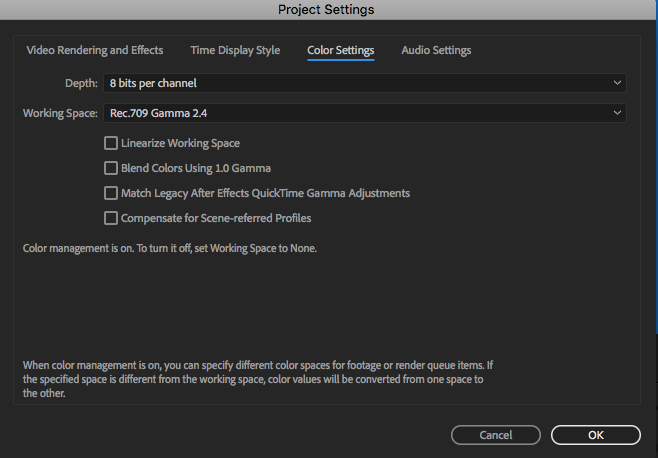Click the "Working Space:" field label
Viewport: 658px width, 458px height.
[60, 113]
